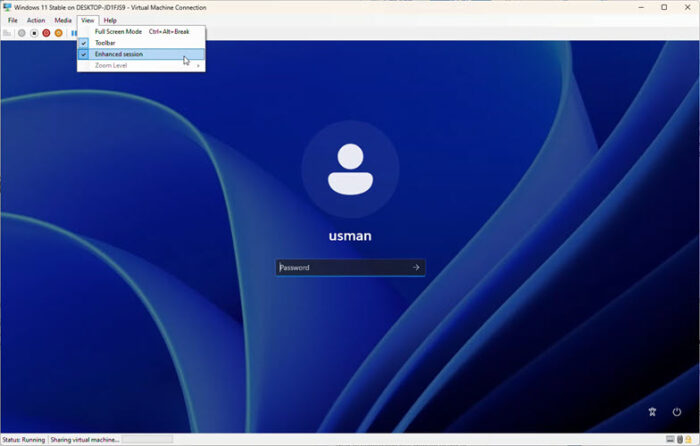The image size is (700, 446).
Task: Submit password with the arrow button
Action: [416, 267]
